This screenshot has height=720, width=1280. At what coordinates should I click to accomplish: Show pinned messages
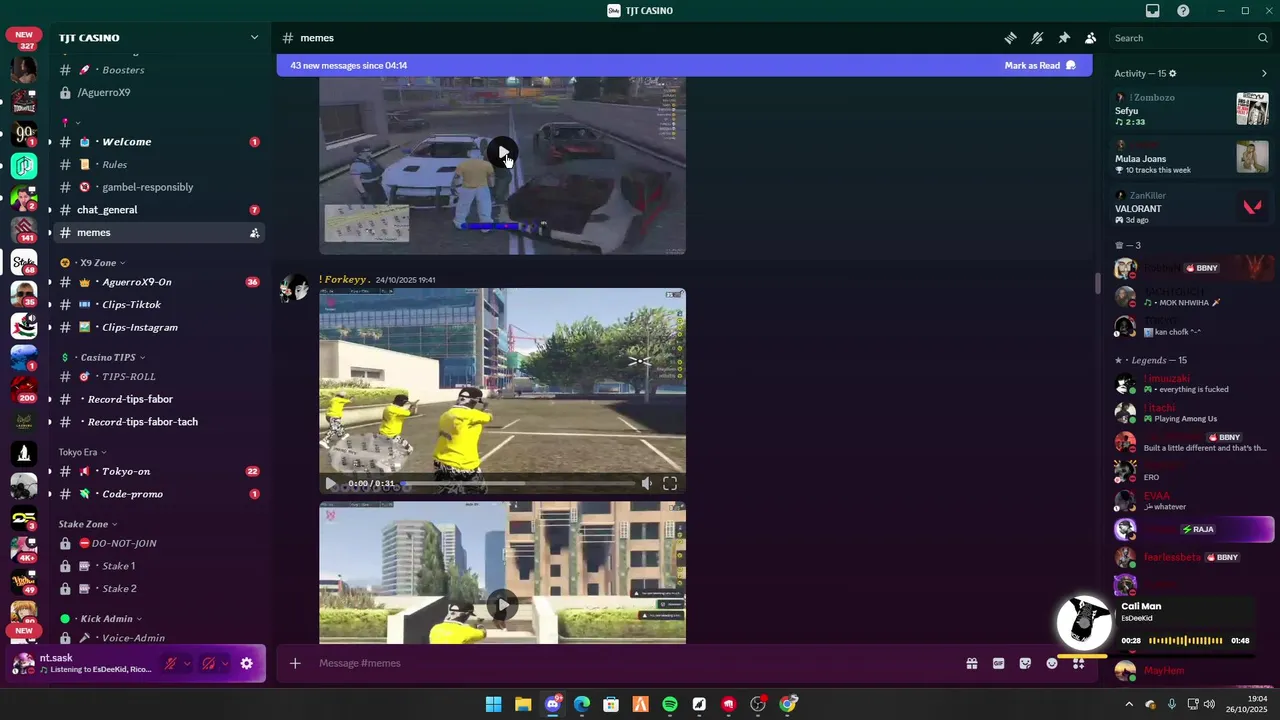(x=1064, y=38)
